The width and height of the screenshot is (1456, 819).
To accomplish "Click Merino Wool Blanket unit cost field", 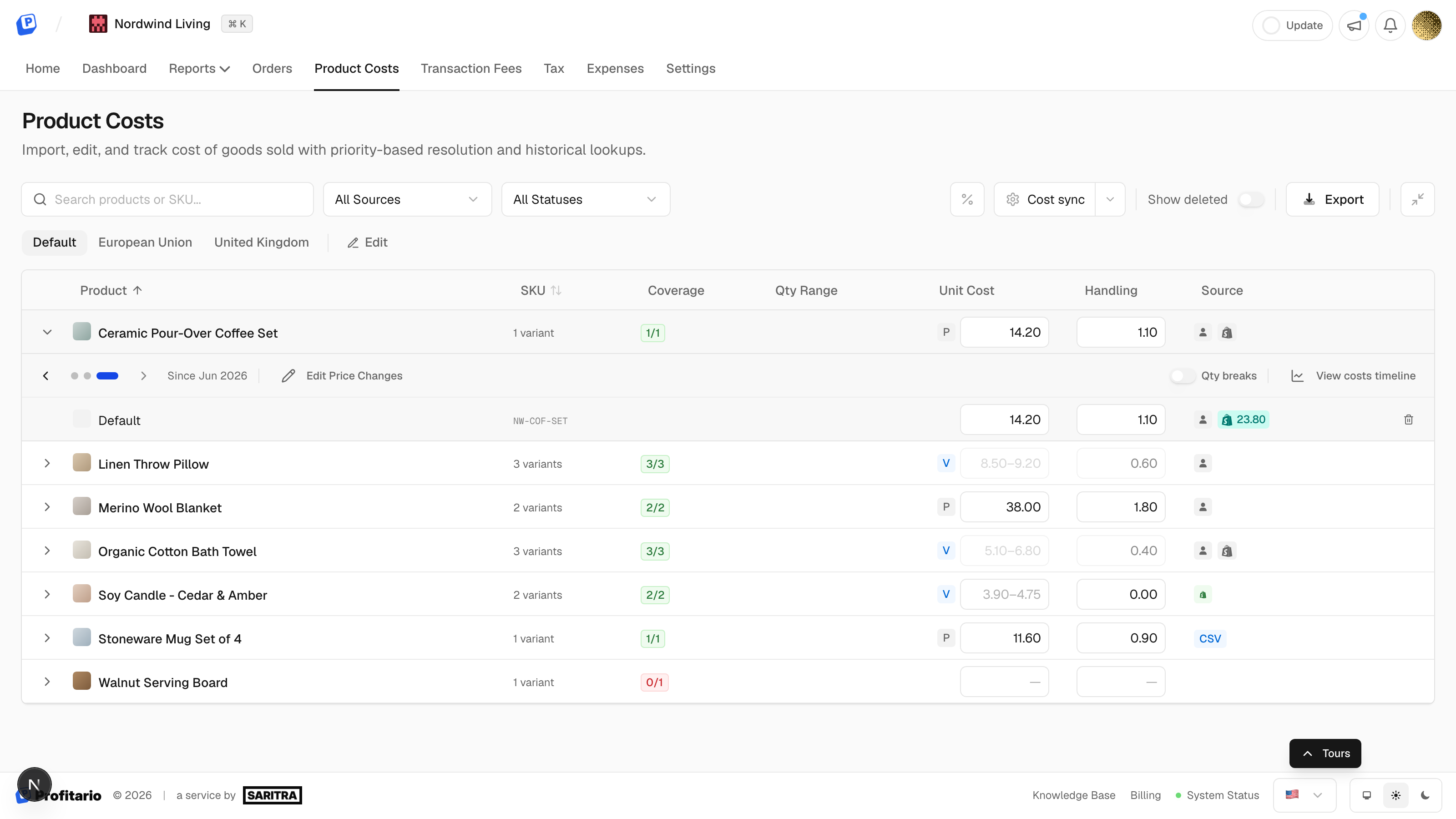I will pos(1004,507).
